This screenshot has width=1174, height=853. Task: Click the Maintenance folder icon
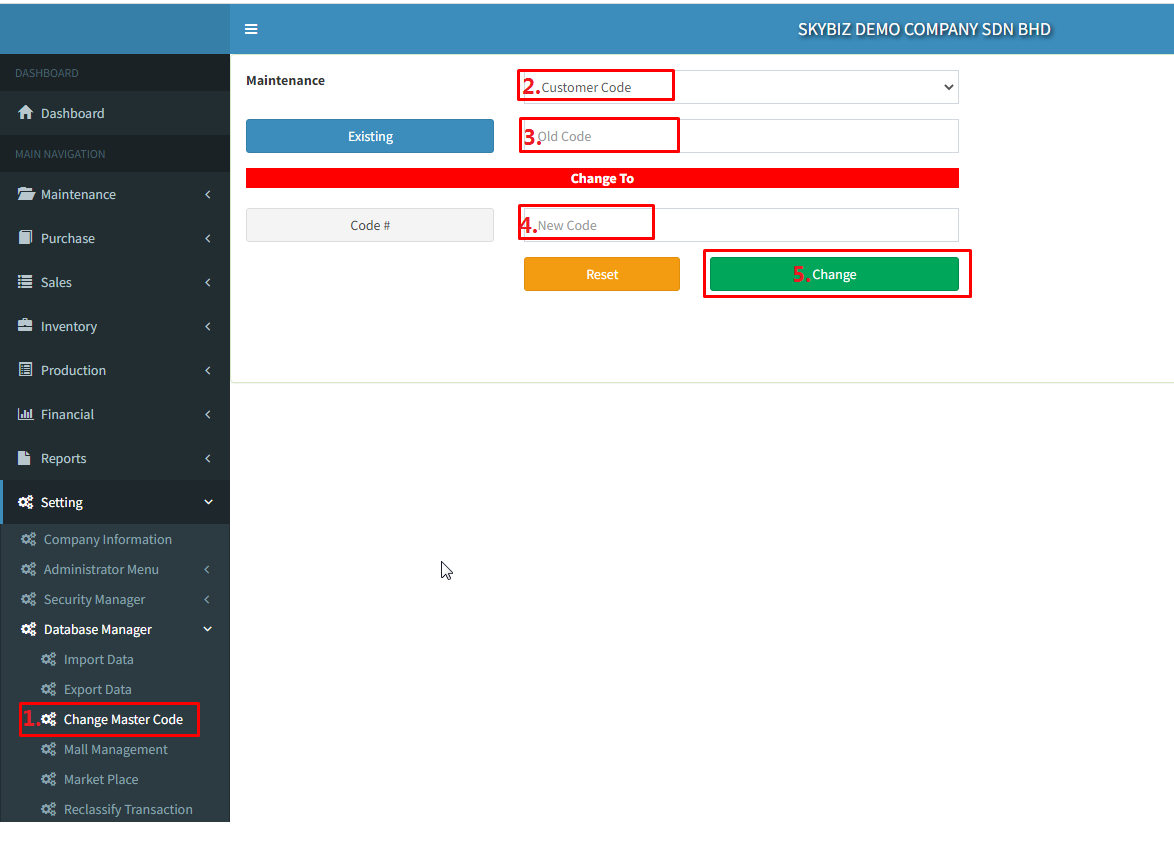pyautogui.click(x=26, y=194)
